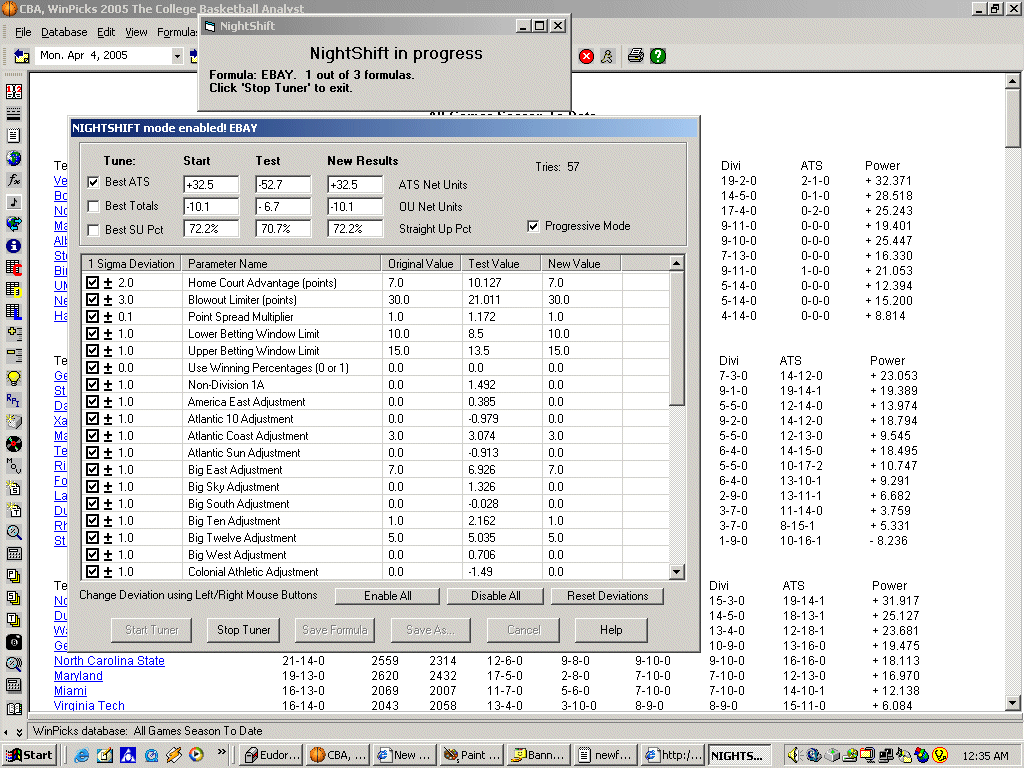Click the main window vertical scrollbar thumb
Screen dimensions: 1024x768
pos(1012,119)
